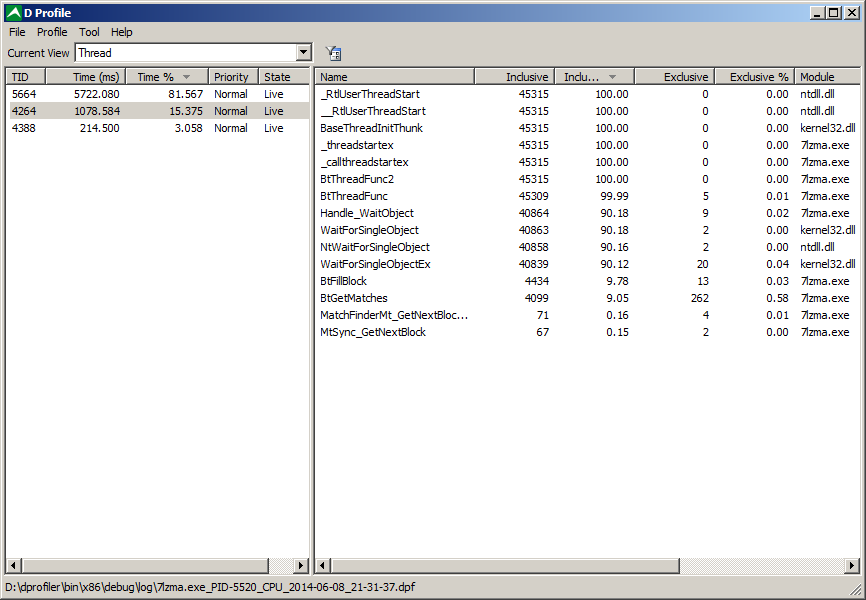Select BtThreadFunc2 function row
The width and height of the screenshot is (866, 600).
coord(588,179)
